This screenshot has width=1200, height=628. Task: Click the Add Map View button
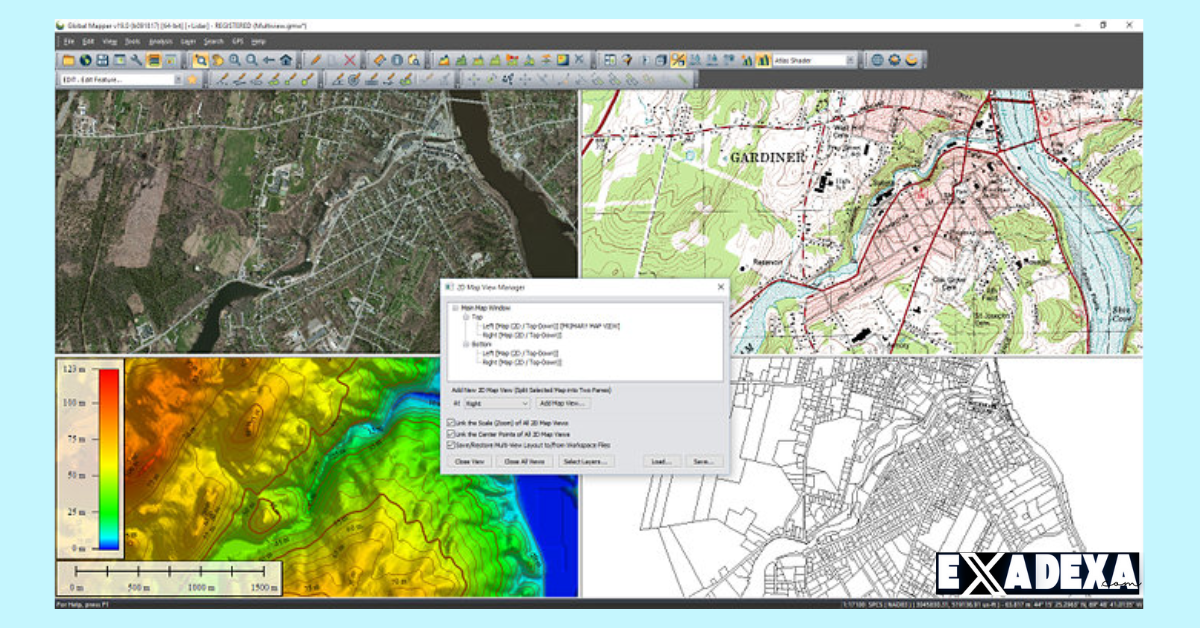tap(564, 403)
